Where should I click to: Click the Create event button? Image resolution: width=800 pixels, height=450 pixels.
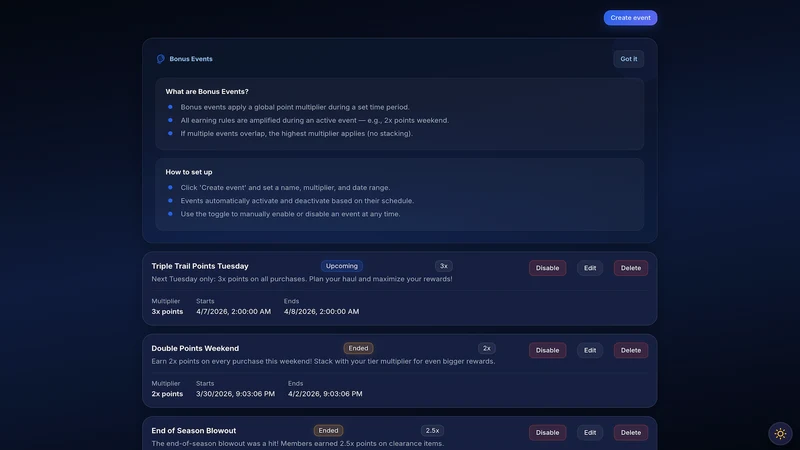pos(630,18)
